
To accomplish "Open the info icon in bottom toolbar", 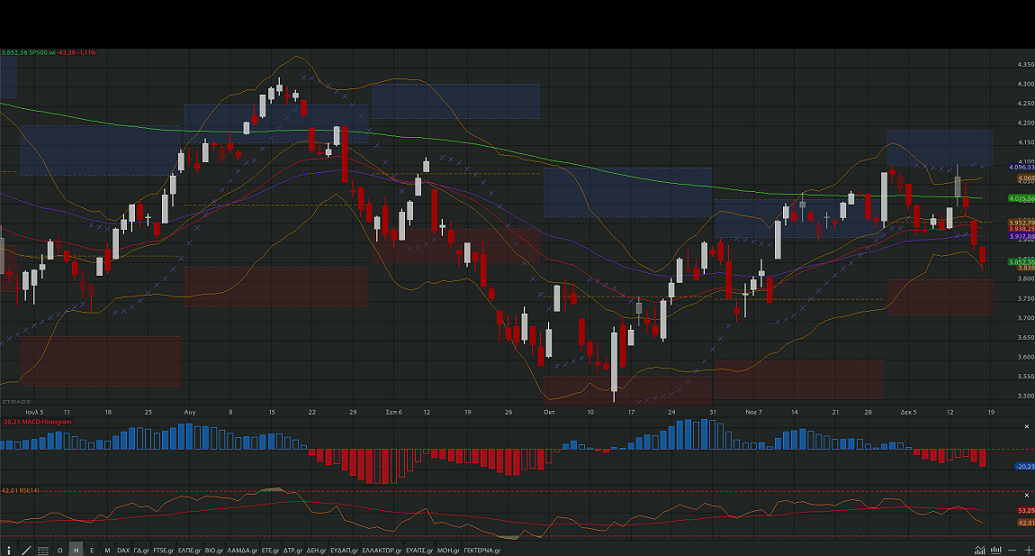I will [x=9, y=550].
